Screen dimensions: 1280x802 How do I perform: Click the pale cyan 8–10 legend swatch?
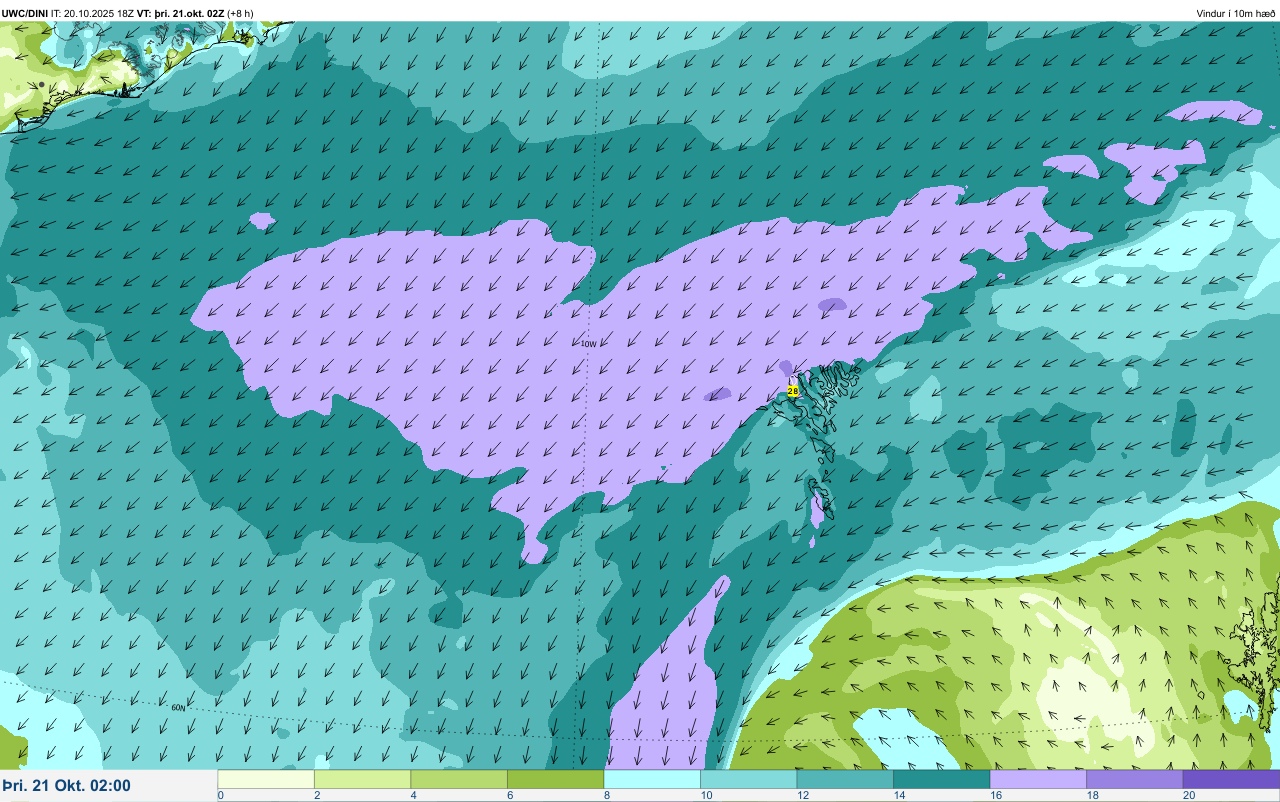(652, 779)
